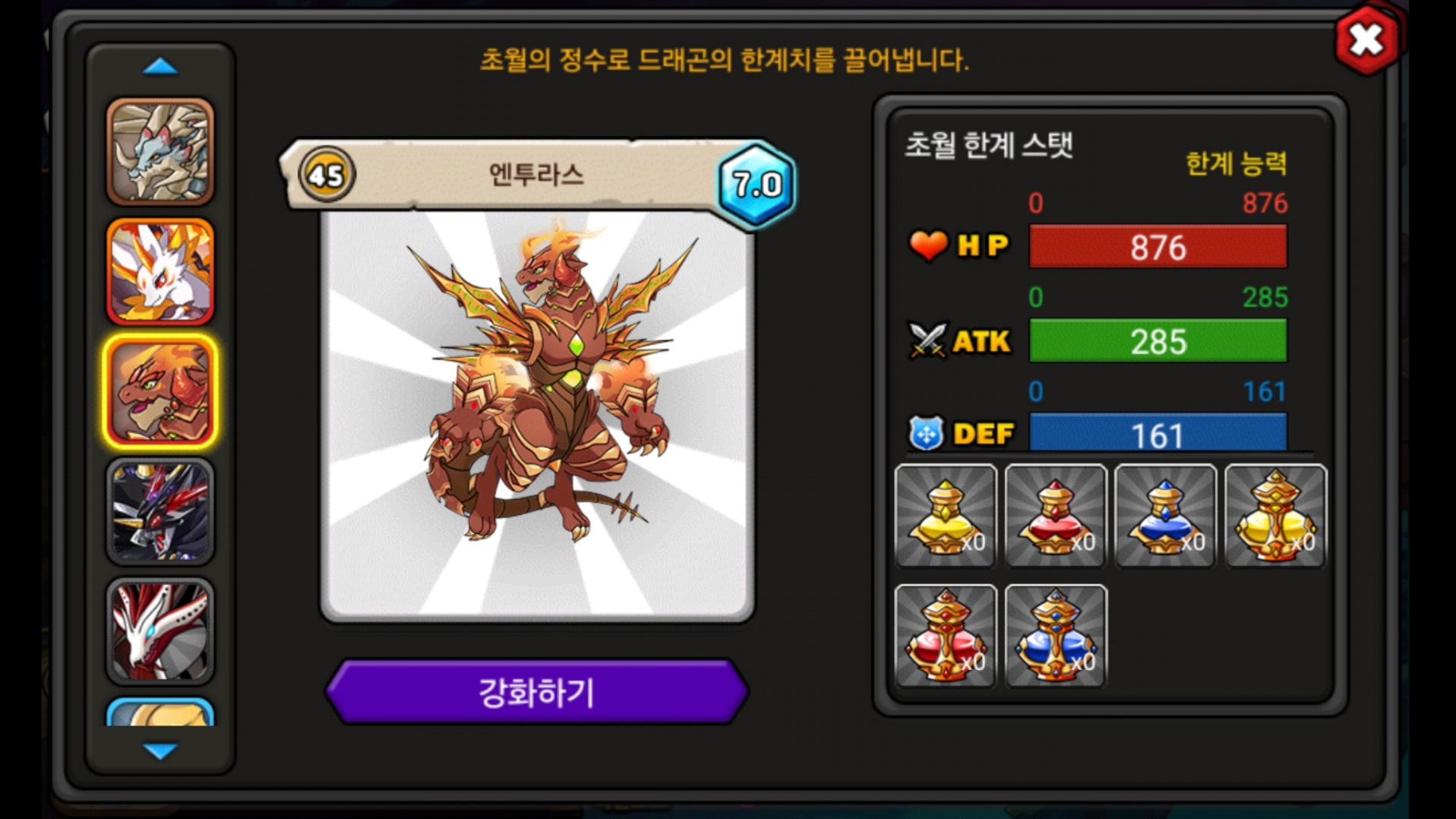Screen dimensions: 1456x819
Task: Choose the white and red dragon thumbnail
Action: click(x=160, y=631)
